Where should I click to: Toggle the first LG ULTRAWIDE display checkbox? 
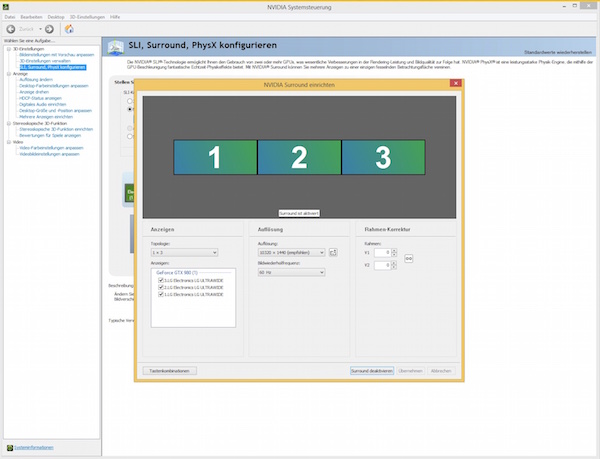[x=161, y=280]
